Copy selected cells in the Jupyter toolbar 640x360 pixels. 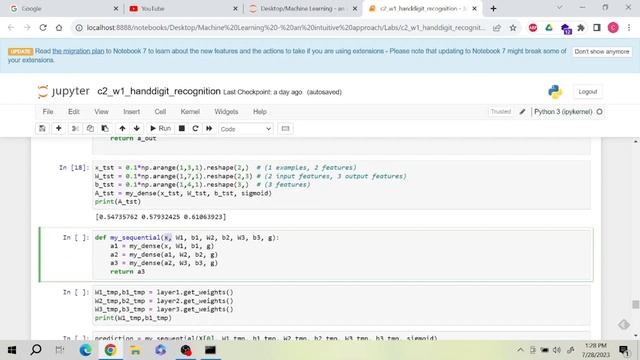tap(90, 129)
